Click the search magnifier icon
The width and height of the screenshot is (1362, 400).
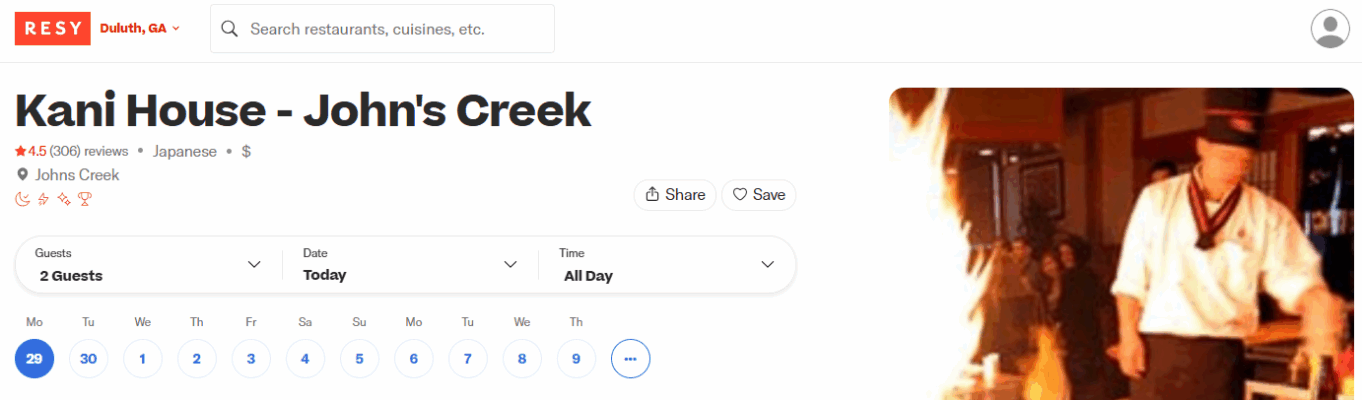click(229, 29)
